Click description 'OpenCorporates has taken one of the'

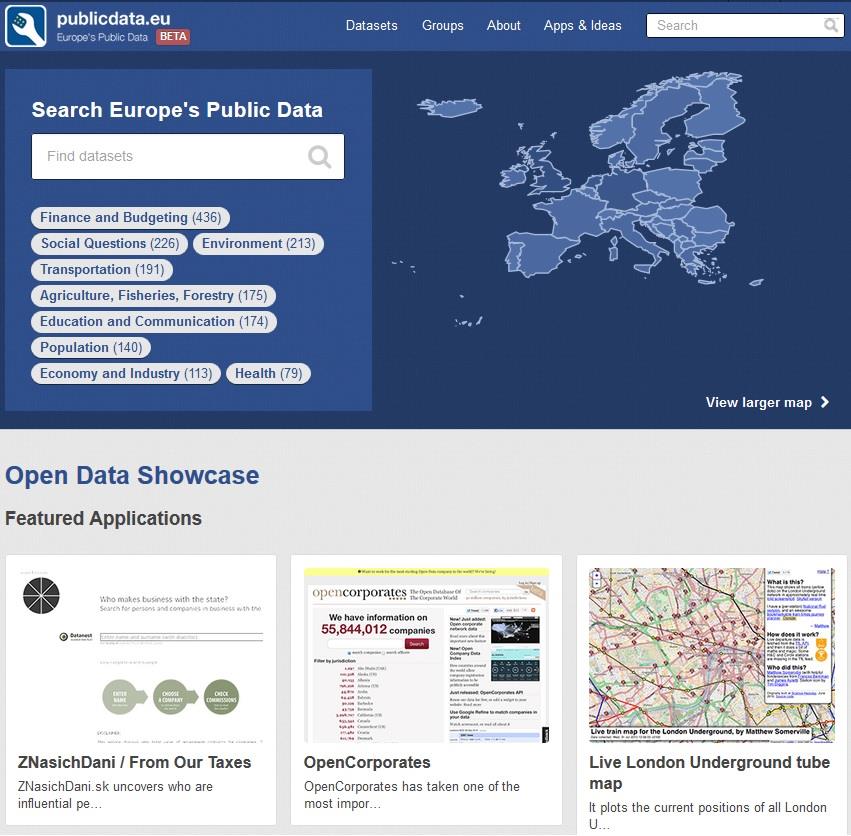412,795
